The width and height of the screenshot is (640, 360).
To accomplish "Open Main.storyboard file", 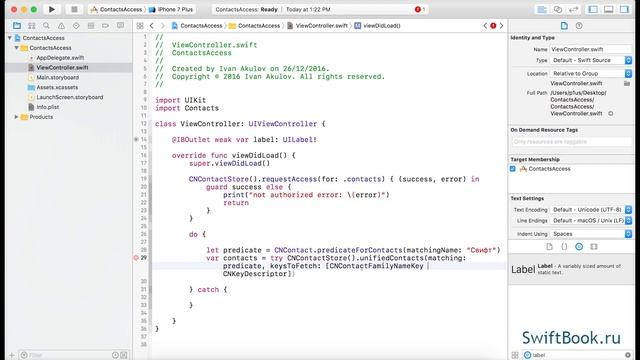I will coord(58,77).
